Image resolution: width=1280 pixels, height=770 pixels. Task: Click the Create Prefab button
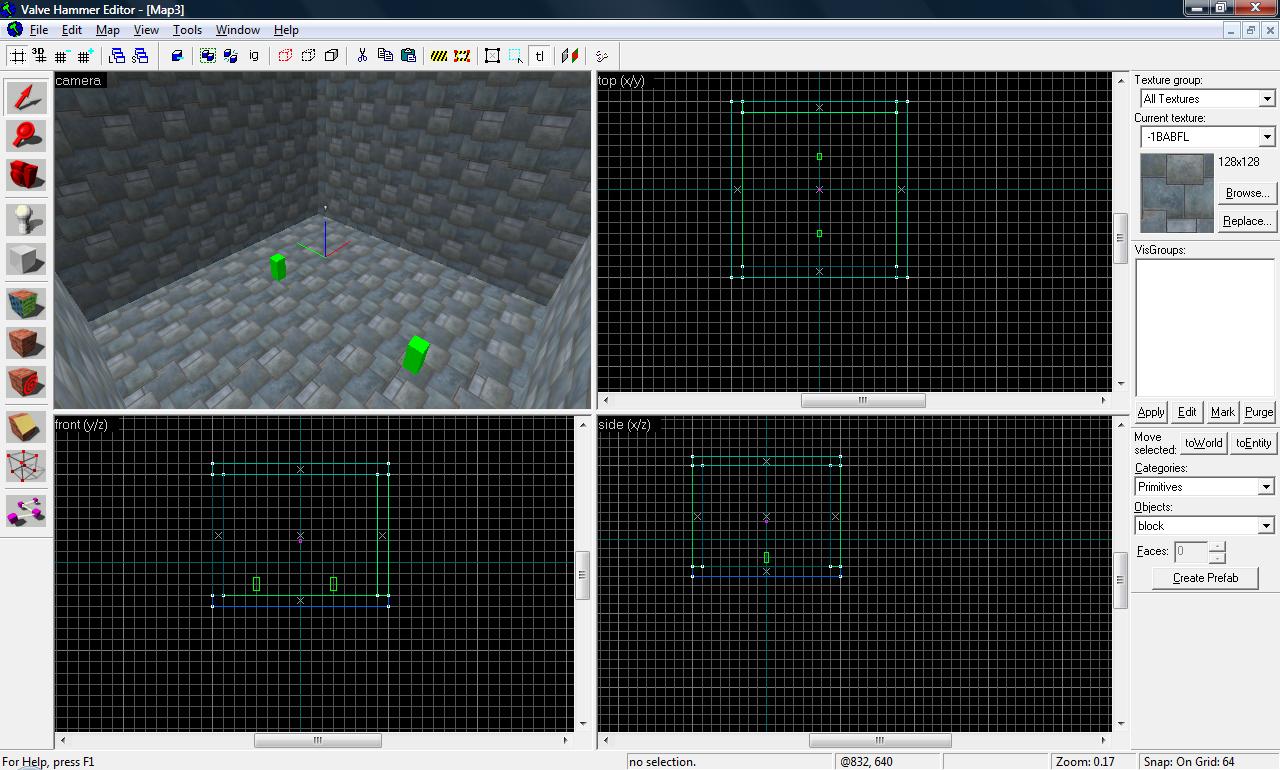click(x=1204, y=578)
